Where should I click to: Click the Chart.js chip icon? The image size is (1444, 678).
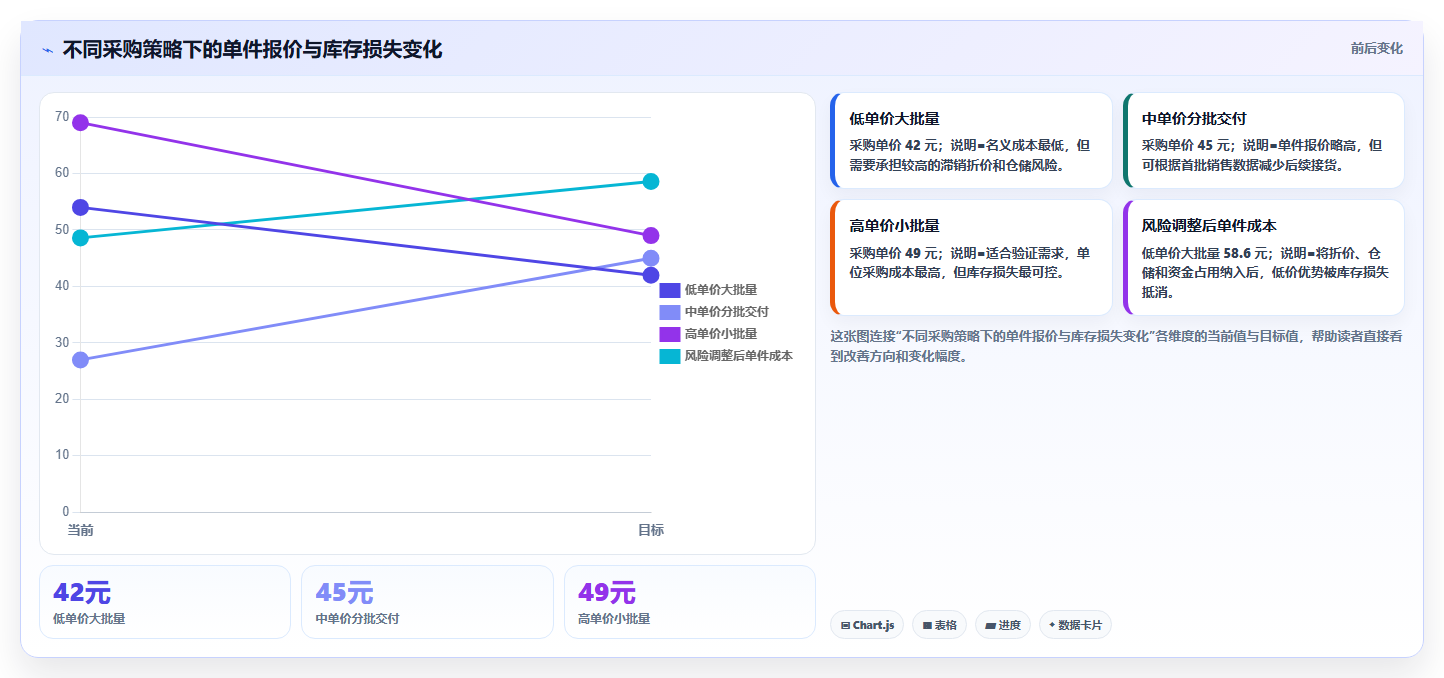[845, 625]
